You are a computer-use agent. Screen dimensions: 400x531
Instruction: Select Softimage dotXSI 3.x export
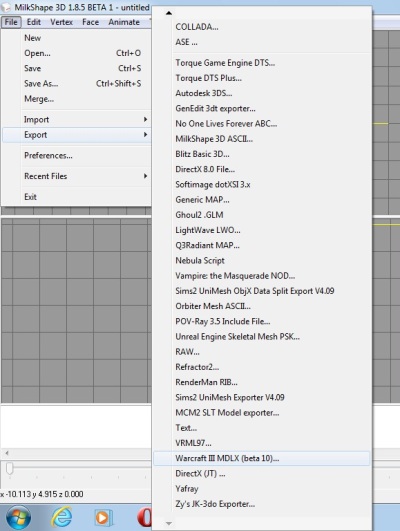pos(261,185)
